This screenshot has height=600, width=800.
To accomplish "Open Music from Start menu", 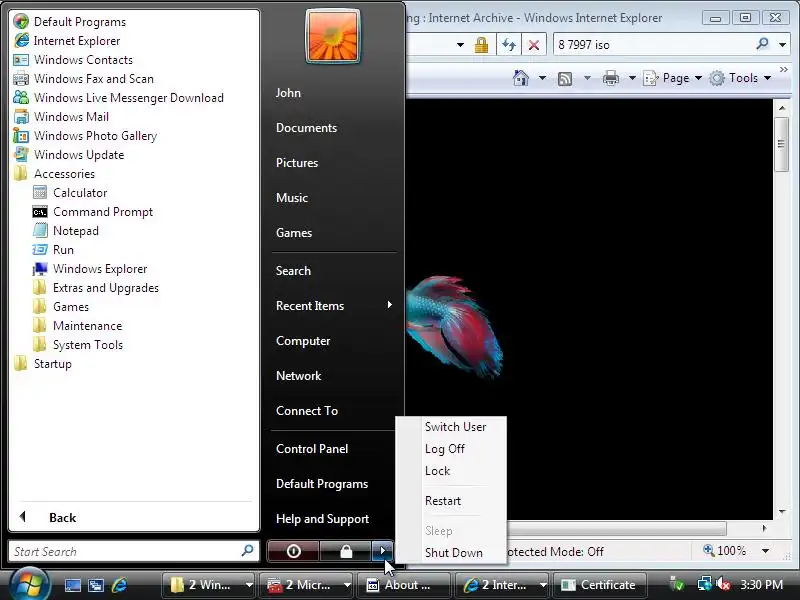I will (292, 197).
